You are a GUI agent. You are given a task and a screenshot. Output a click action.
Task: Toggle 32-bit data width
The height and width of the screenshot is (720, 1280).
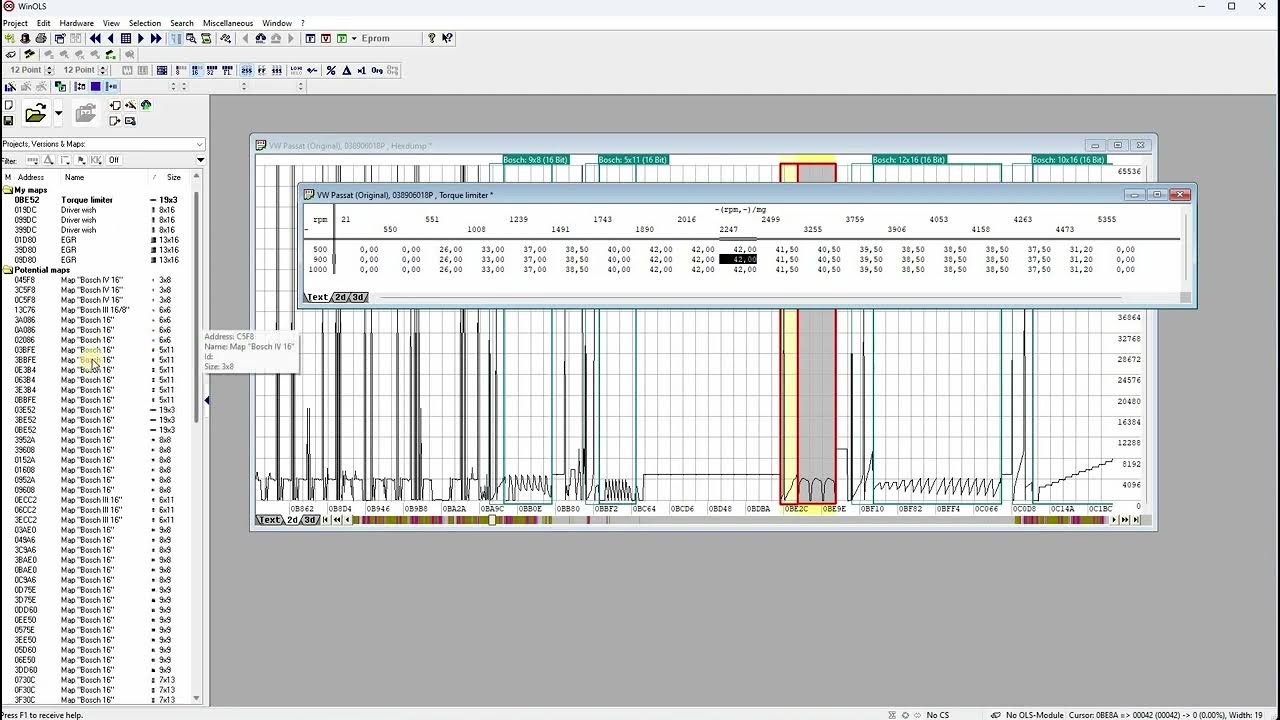212,70
